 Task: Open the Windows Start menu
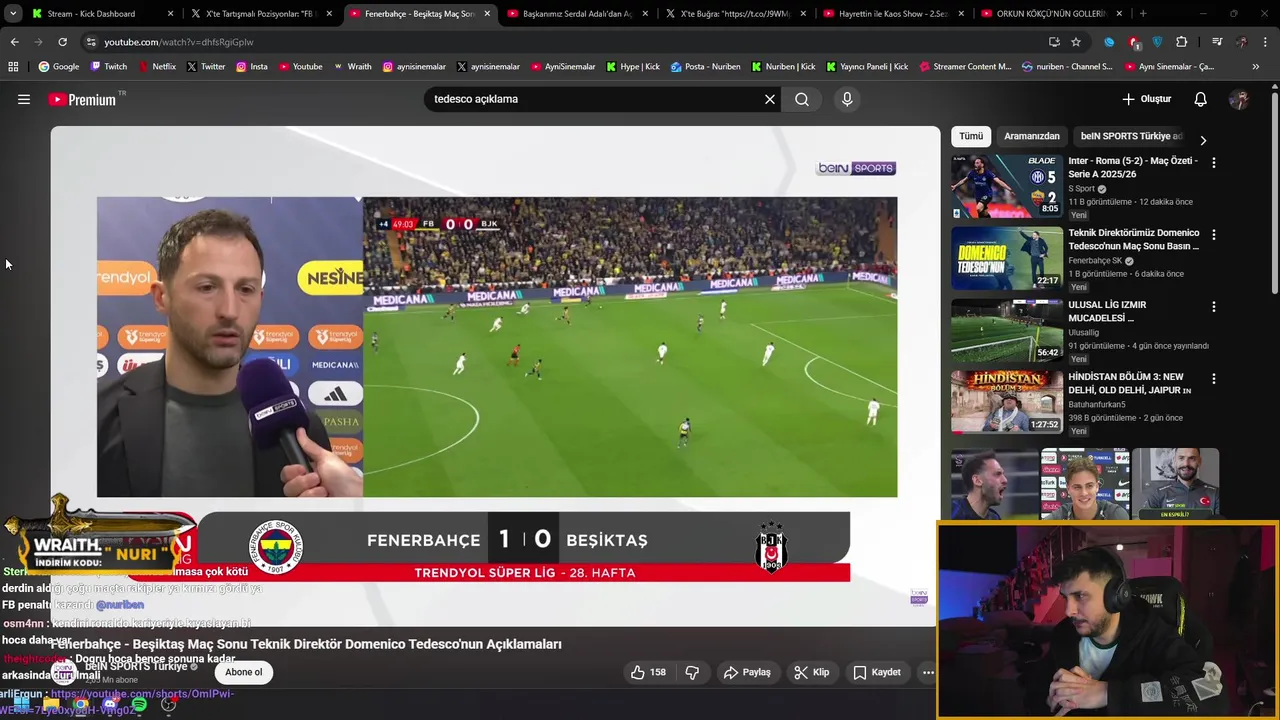tap(21, 705)
